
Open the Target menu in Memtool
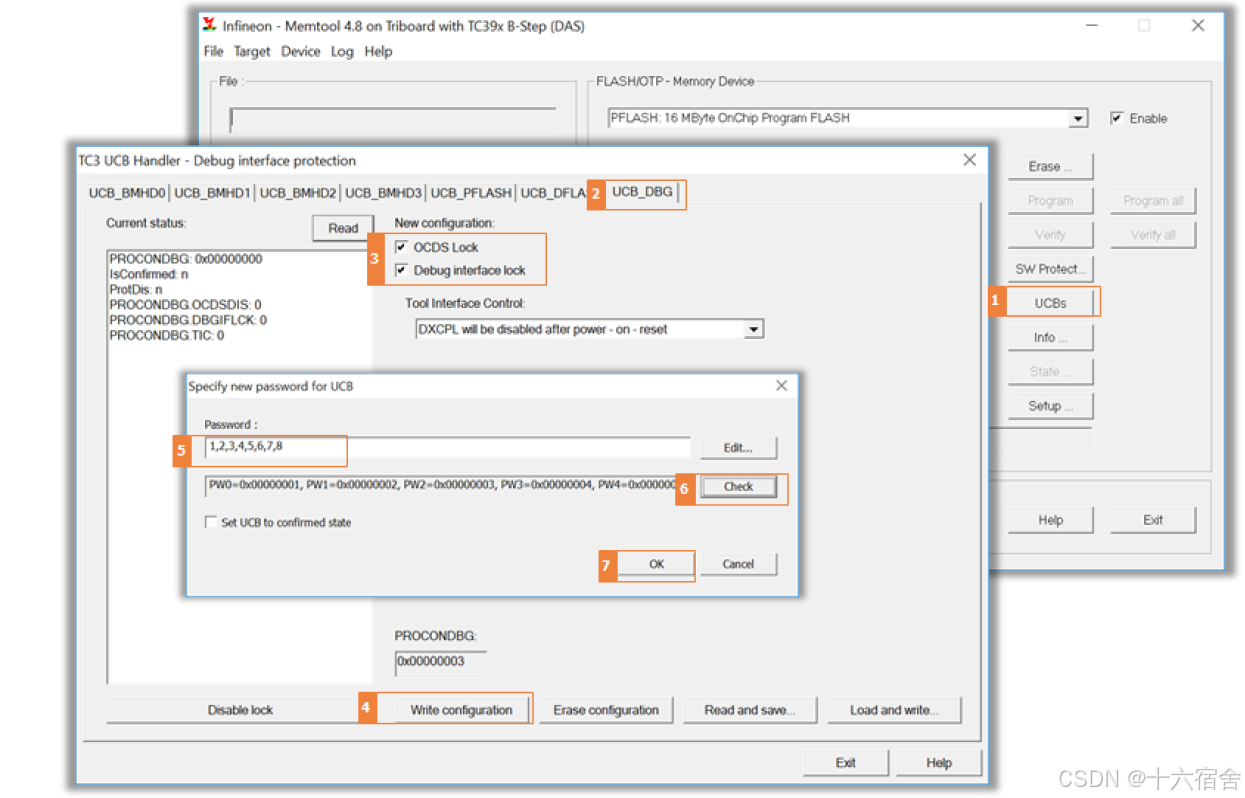[x=252, y=51]
